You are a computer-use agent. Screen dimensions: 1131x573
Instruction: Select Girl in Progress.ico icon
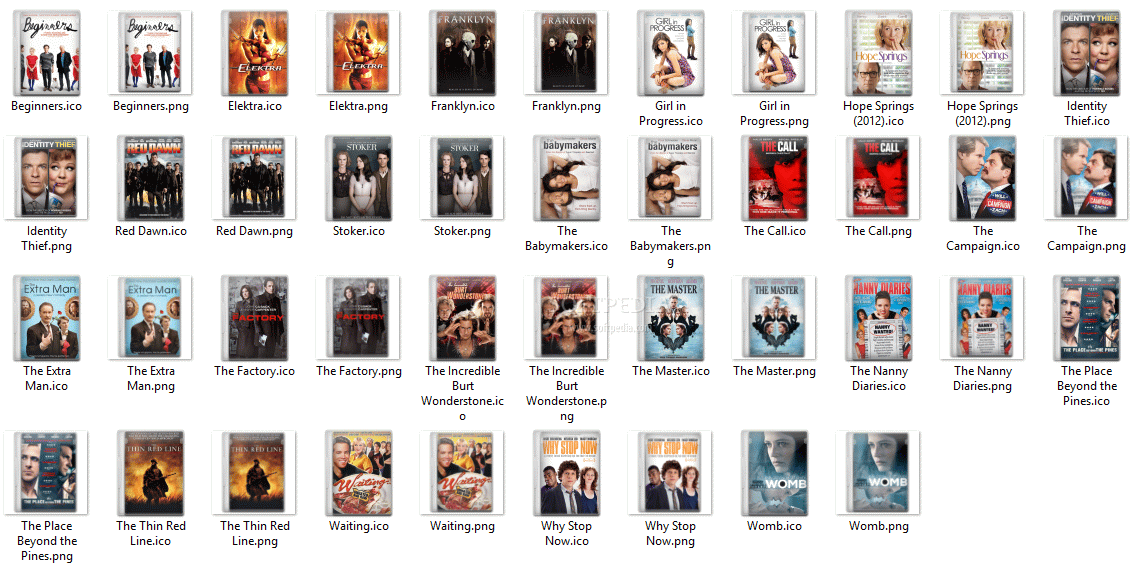click(x=670, y=53)
